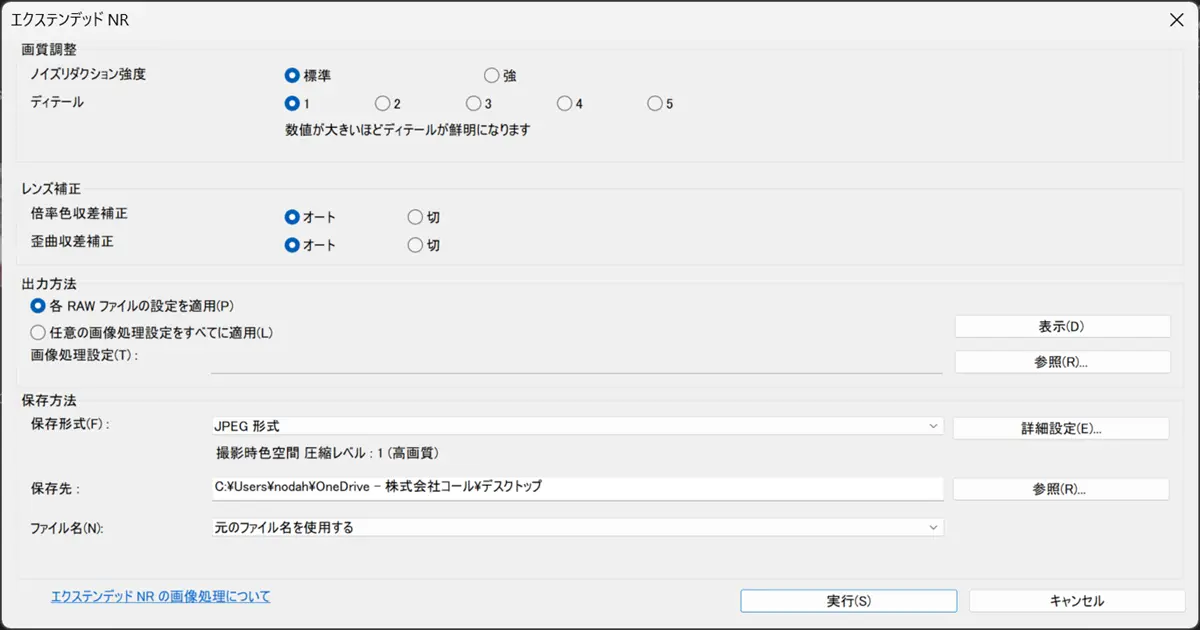Close the エクステンデッド NR dialog
The width and height of the screenshot is (1200, 630).
click(1176, 18)
